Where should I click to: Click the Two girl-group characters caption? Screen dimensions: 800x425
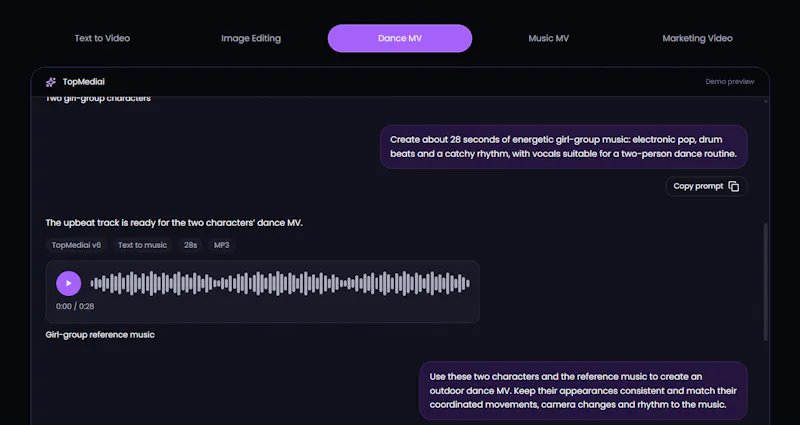click(x=98, y=98)
